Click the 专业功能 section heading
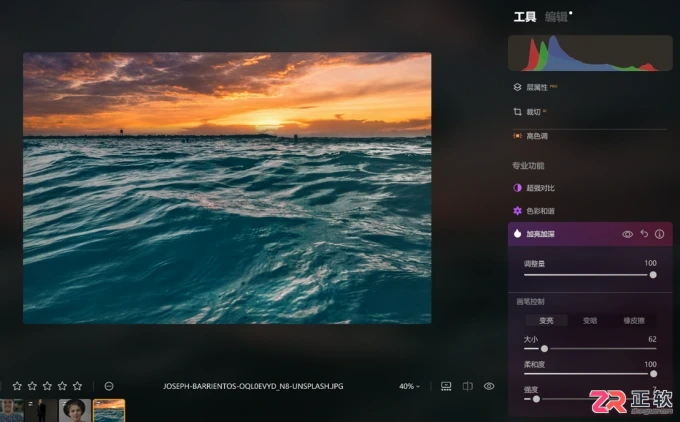Screen dimensions: 680x422 [x=528, y=166]
